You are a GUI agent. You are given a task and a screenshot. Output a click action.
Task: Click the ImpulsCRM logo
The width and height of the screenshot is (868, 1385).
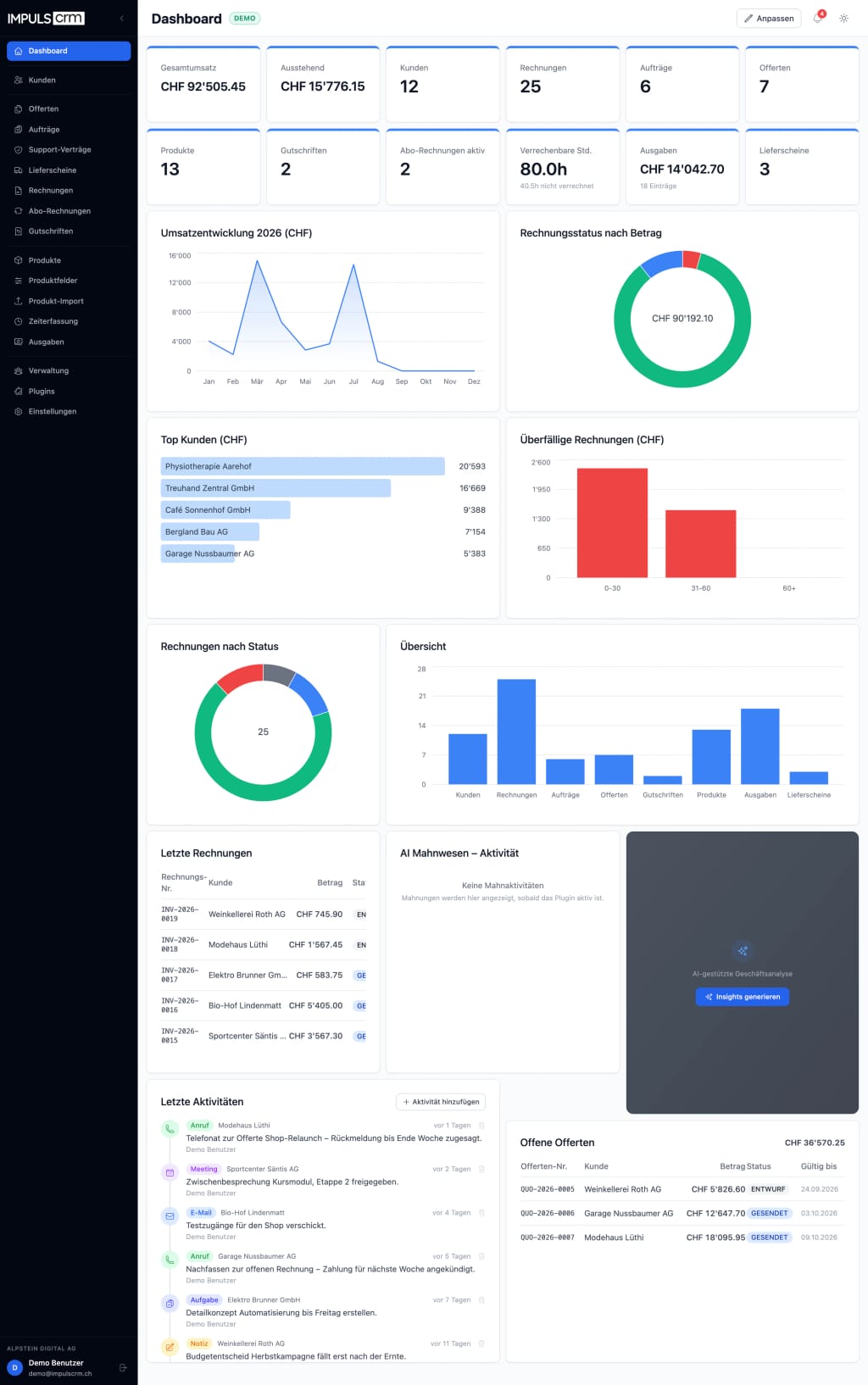pyautogui.click(x=46, y=18)
